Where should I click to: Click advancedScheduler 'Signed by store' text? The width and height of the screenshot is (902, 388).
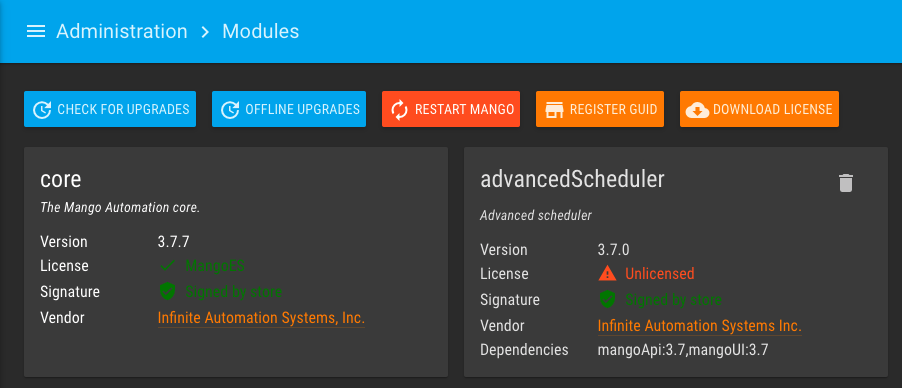click(x=674, y=299)
